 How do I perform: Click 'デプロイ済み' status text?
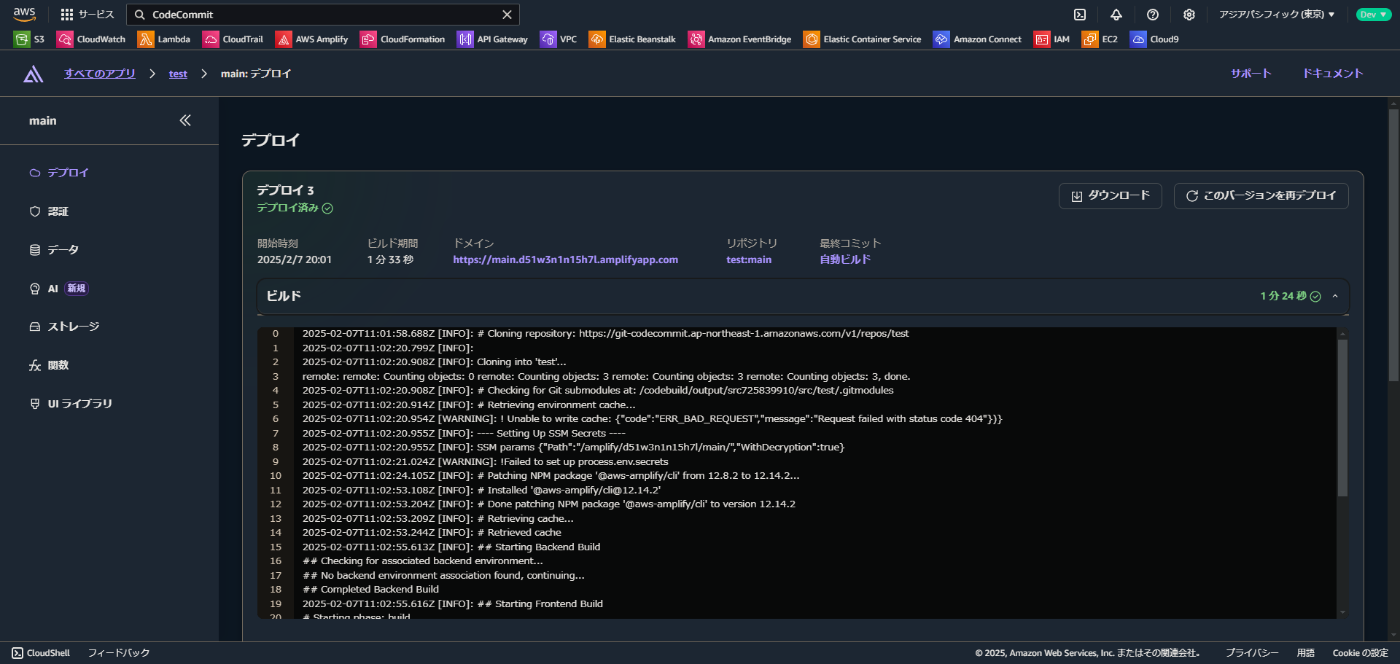point(288,208)
